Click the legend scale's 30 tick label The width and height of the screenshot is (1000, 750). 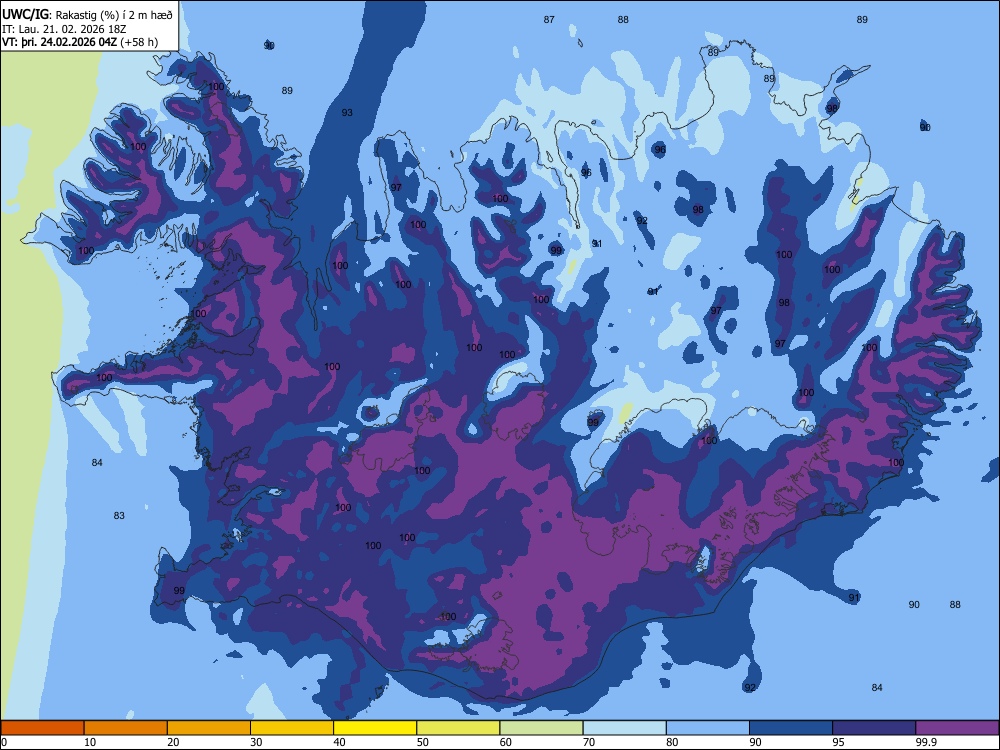[256, 742]
